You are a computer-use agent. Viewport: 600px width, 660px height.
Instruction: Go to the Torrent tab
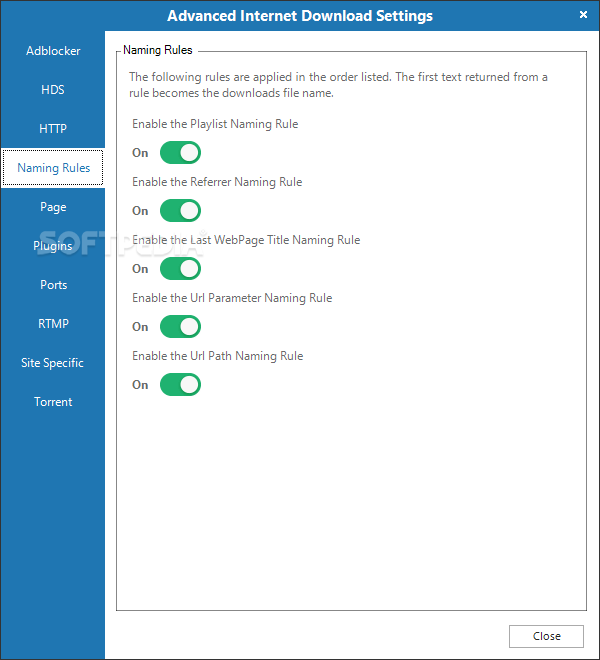coord(53,402)
